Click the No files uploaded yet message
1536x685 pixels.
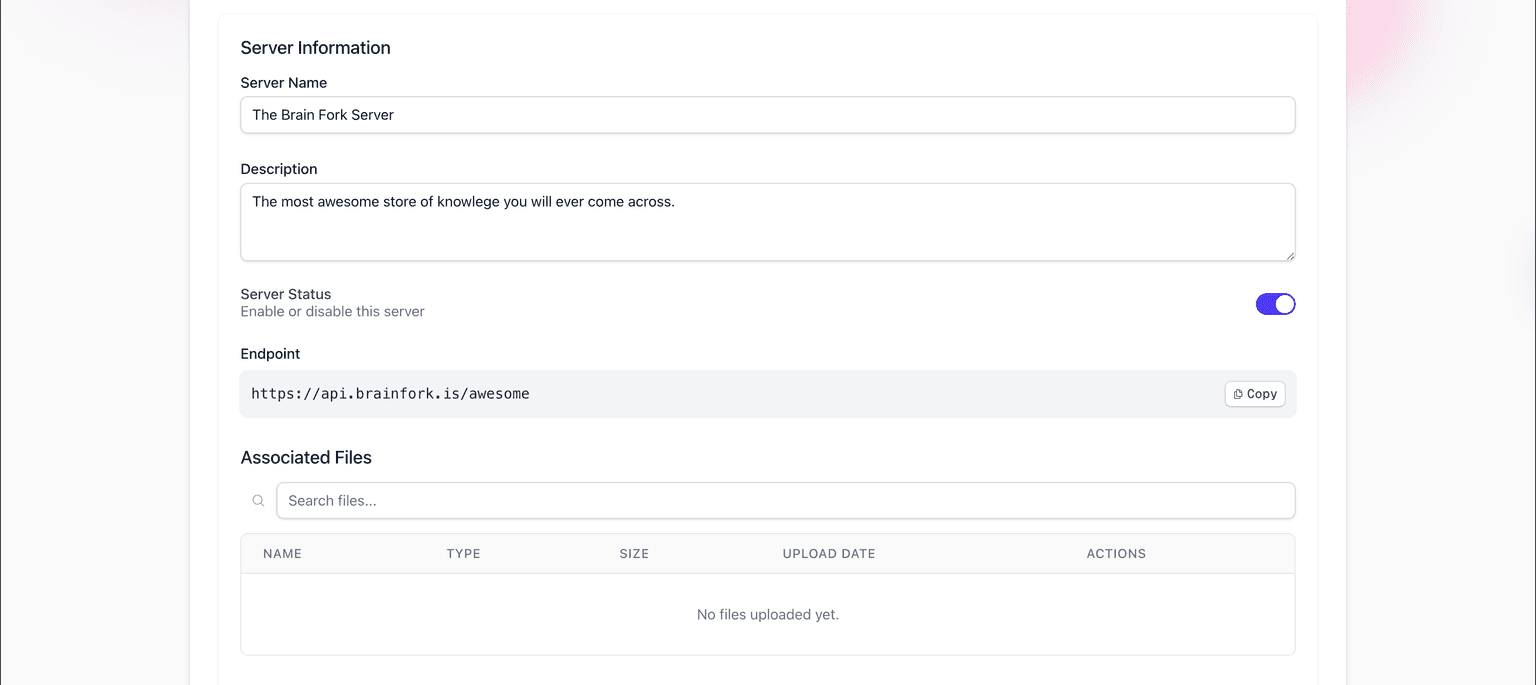[767, 614]
